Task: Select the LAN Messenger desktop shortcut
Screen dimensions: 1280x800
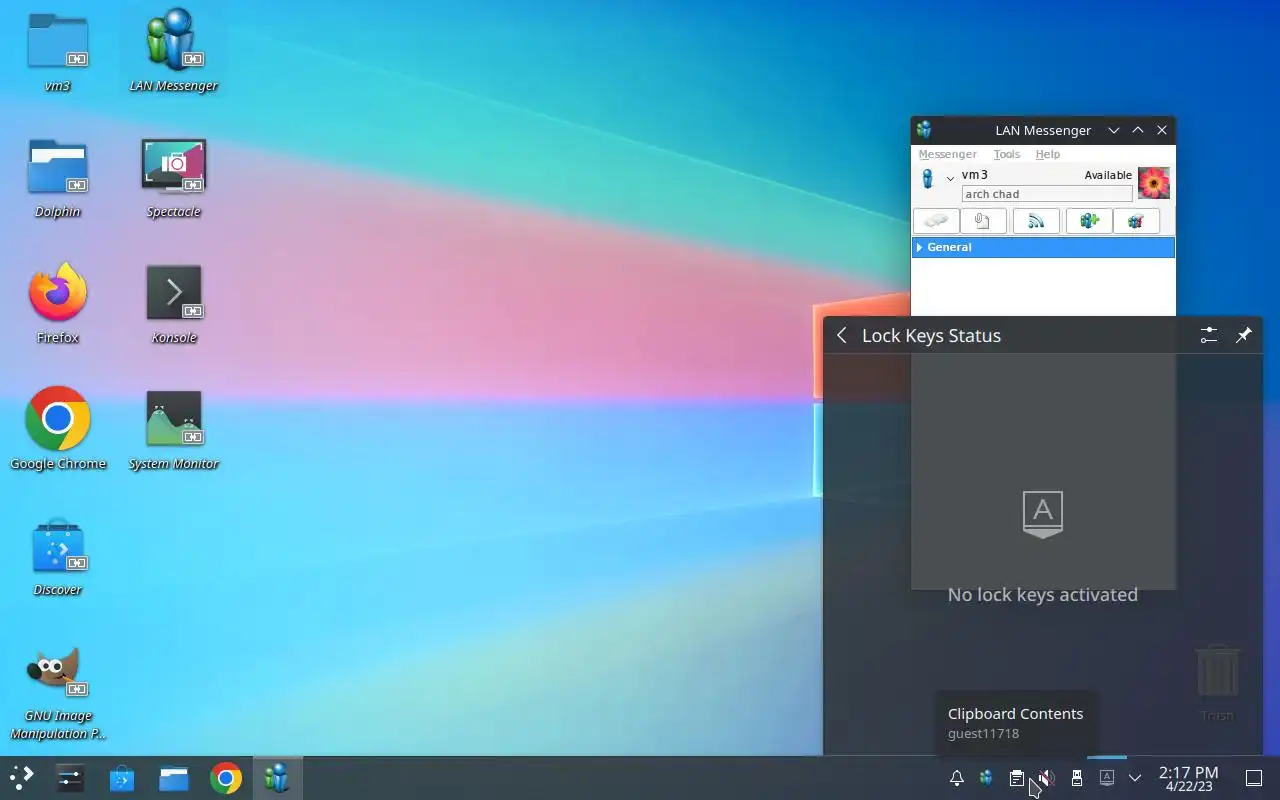Action: [x=174, y=52]
